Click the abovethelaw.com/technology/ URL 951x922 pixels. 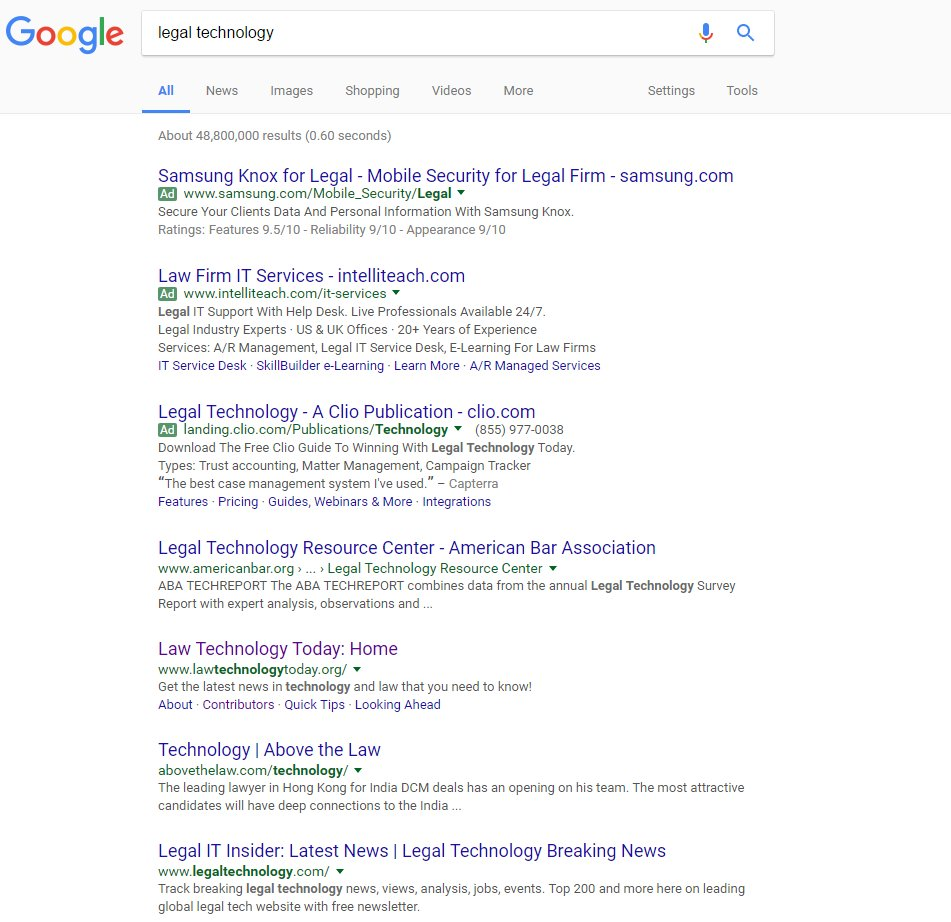tap(254, 771)
